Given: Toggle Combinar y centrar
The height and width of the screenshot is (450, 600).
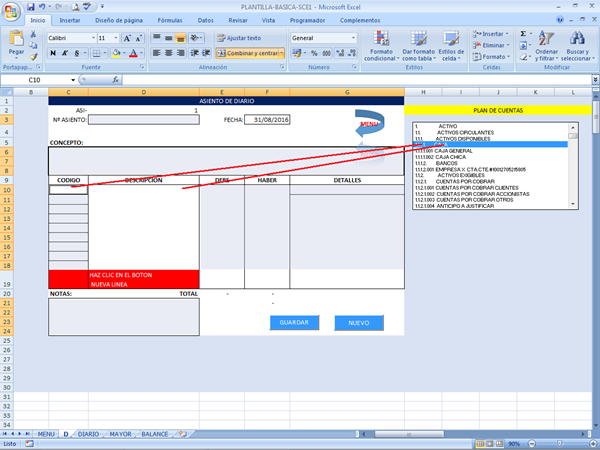Looking at the screenshot, I should coord(244,52).
